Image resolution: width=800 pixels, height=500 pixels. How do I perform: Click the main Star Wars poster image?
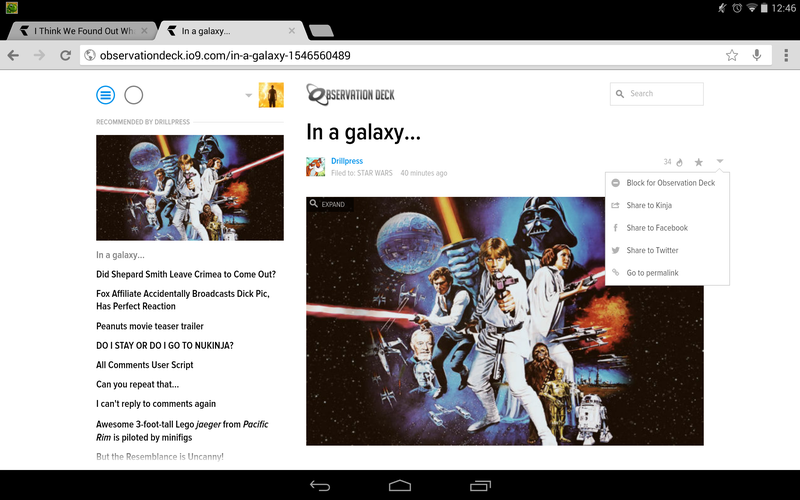pos(505,321)
